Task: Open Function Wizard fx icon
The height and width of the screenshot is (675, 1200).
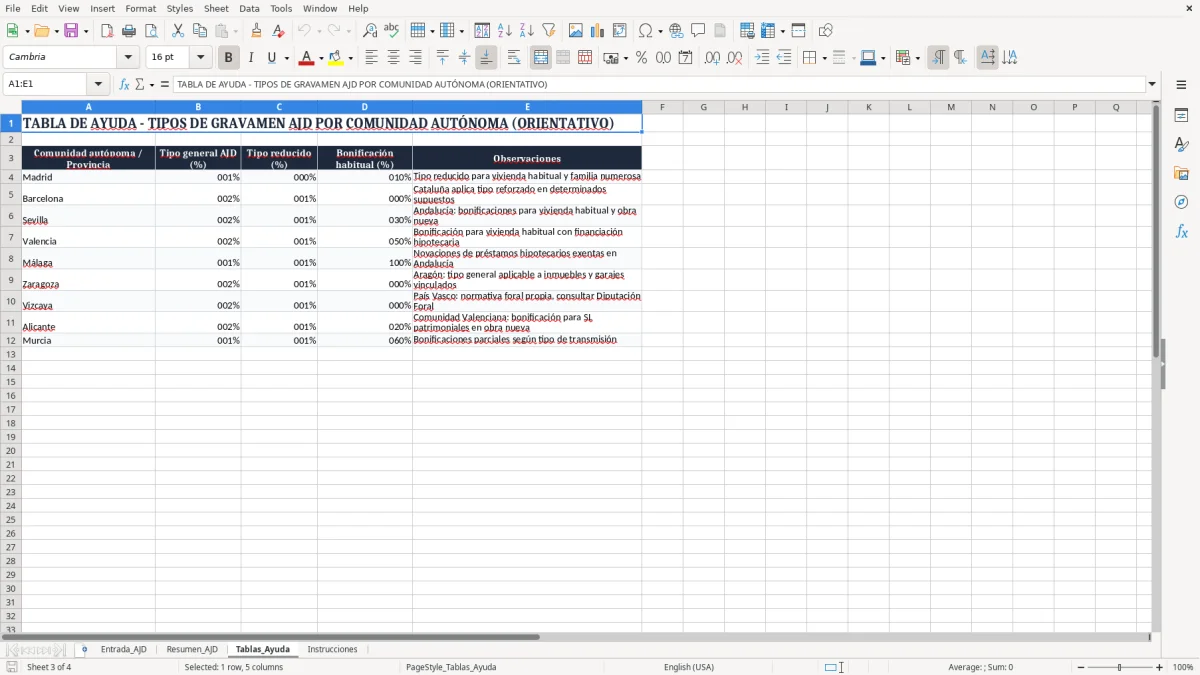Action: [x=124, y=84]
